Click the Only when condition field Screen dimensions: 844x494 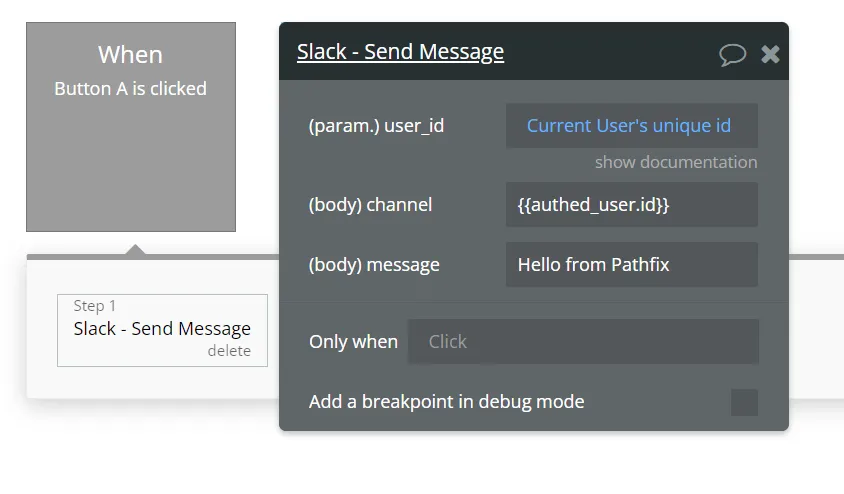(x=583, y=342)
